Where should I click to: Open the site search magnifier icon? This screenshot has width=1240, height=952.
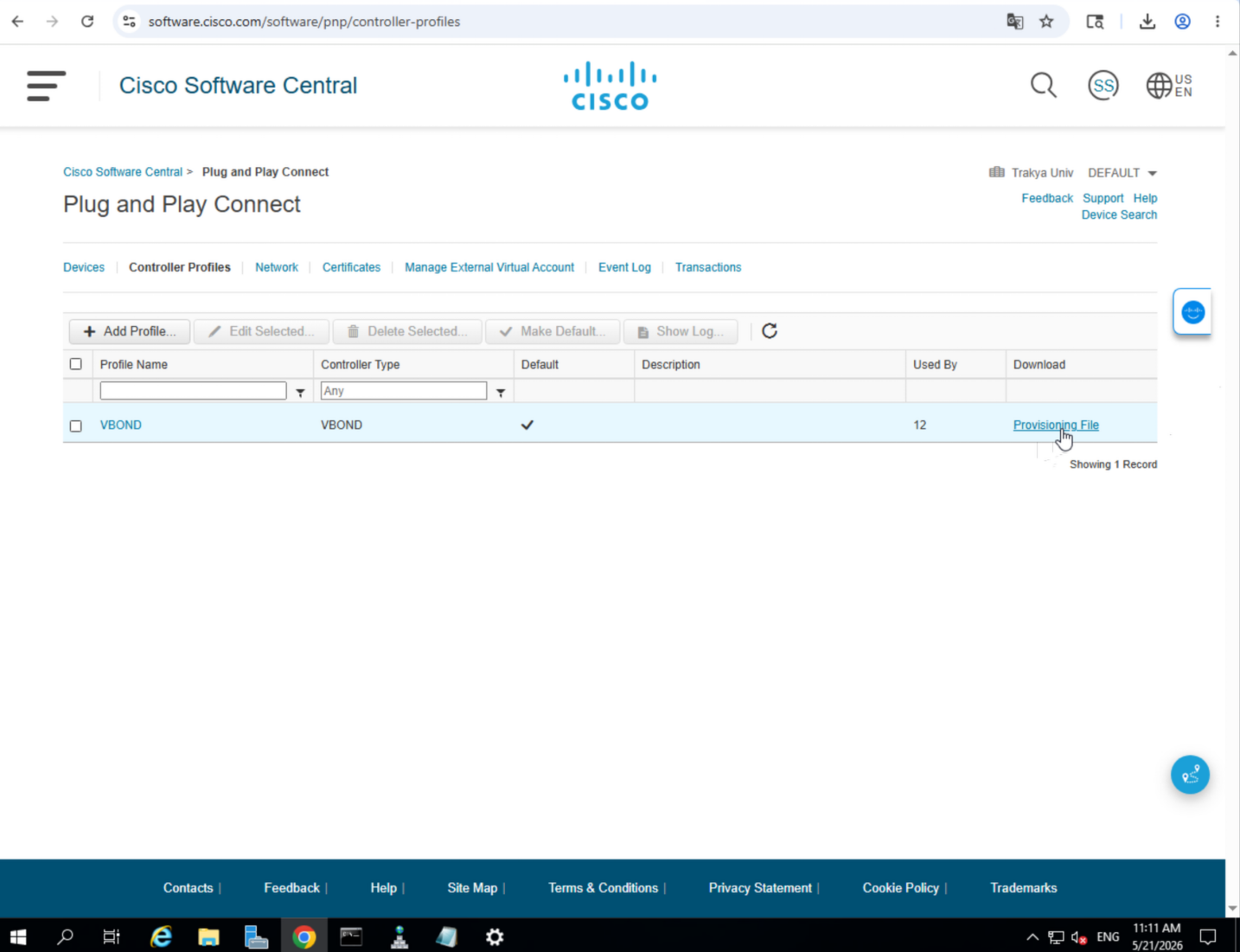coord(1044,86)
